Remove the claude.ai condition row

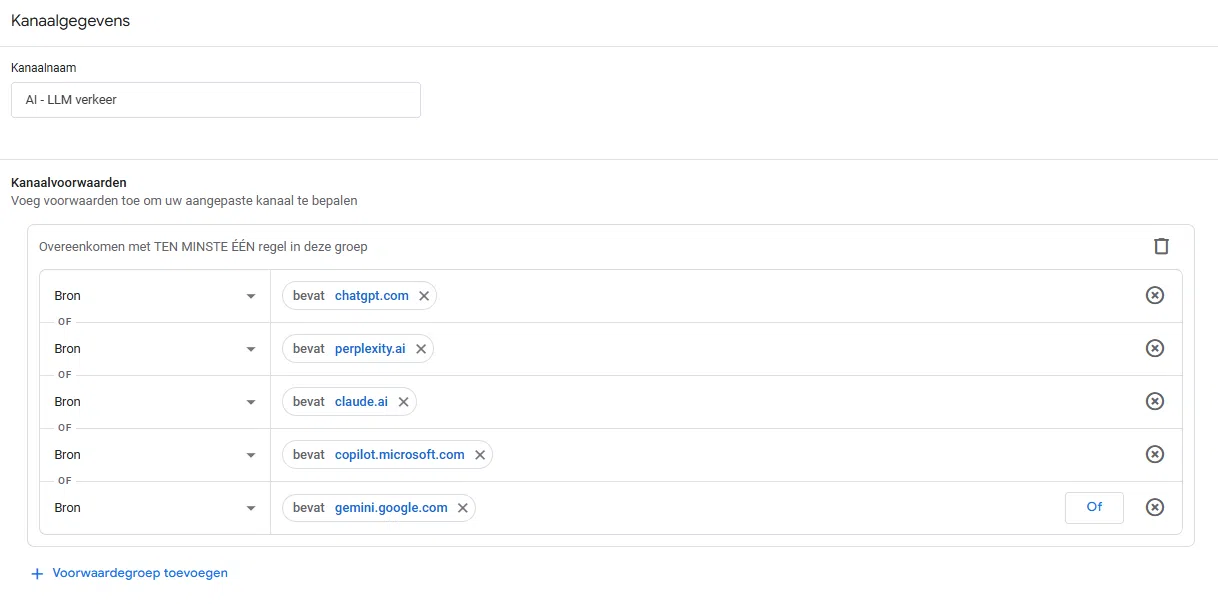tap(1154, 401)
